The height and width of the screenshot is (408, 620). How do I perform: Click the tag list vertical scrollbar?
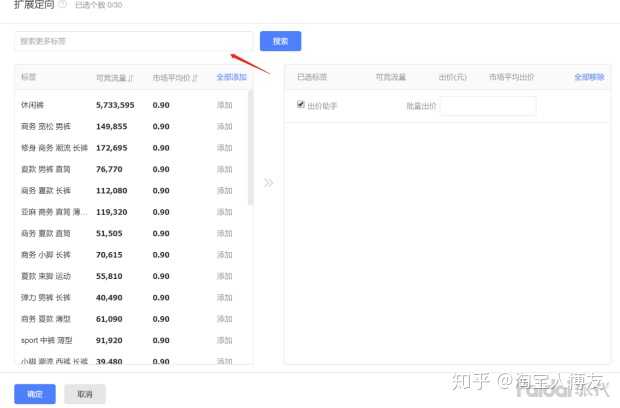point(250,150)
